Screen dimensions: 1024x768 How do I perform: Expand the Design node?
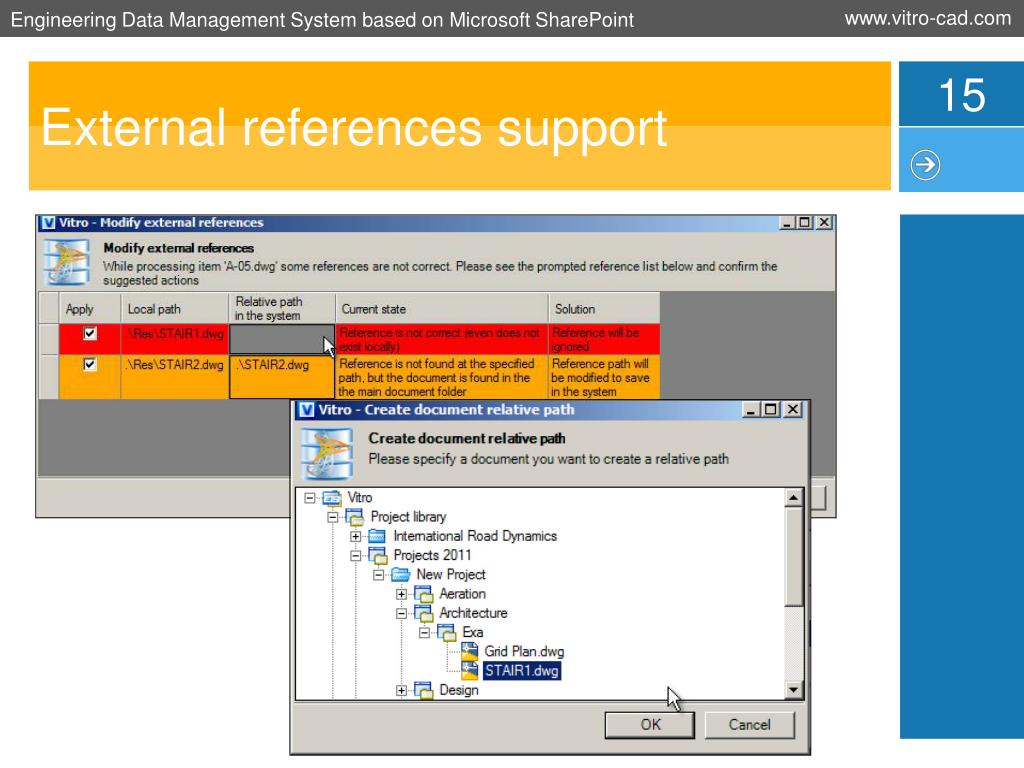(402, 690)
